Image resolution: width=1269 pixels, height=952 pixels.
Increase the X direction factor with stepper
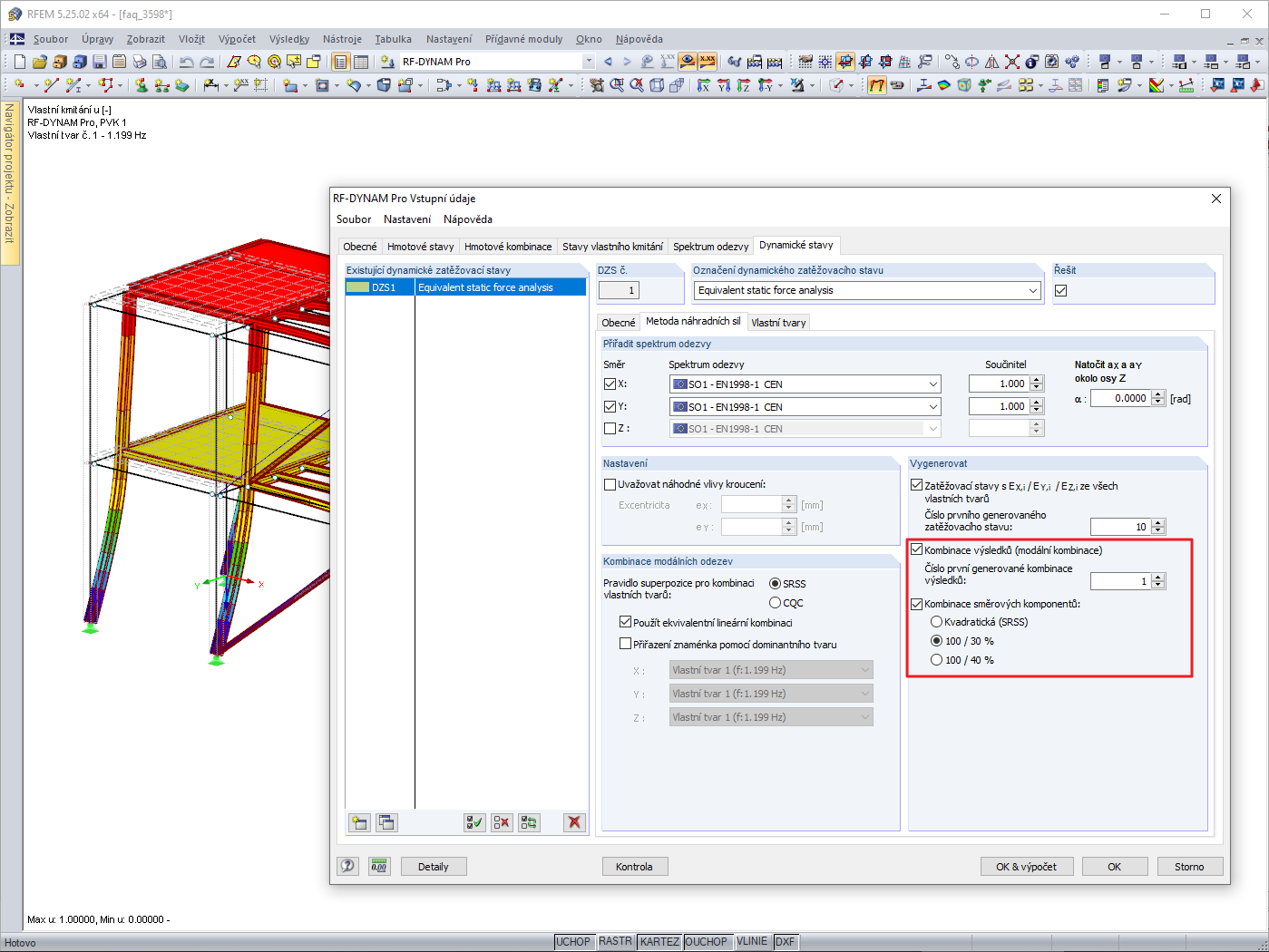click(1037, 380)
